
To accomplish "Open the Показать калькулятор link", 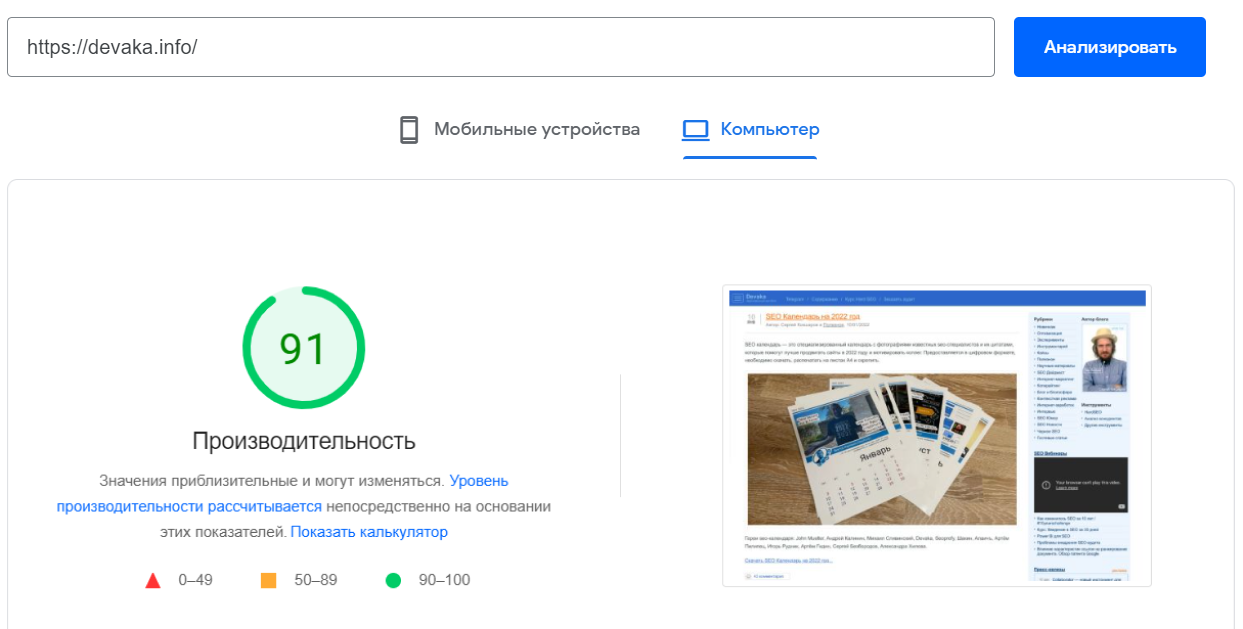I will (369, 532).
